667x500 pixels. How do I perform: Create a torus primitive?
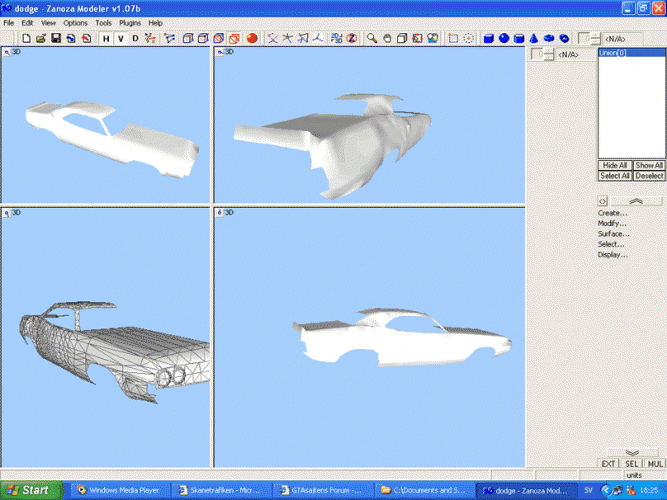pos(549,38)
